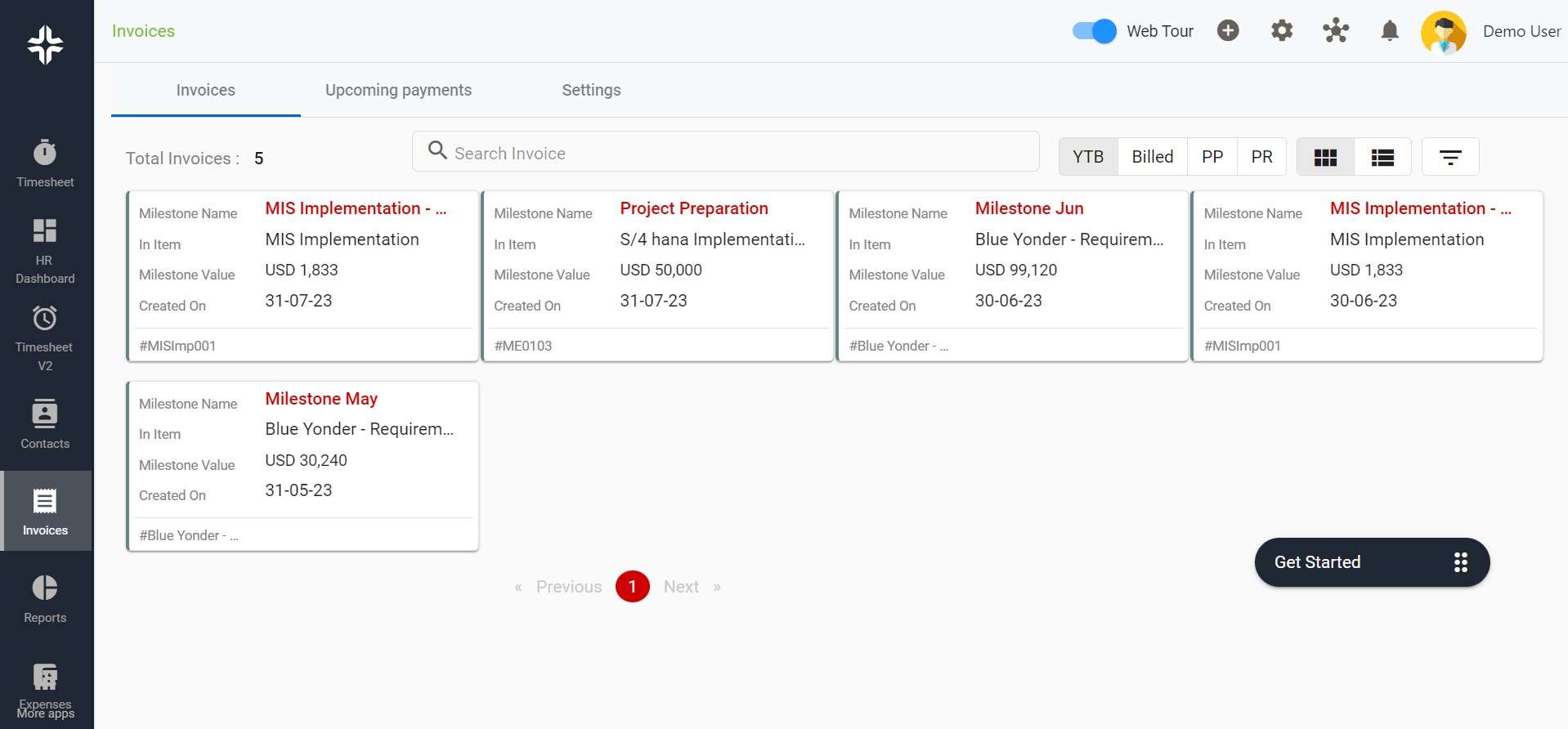This screenshot has height=729, width=1568.
Task: Filter invoices by Billed status
Action: coord(1152,157)
